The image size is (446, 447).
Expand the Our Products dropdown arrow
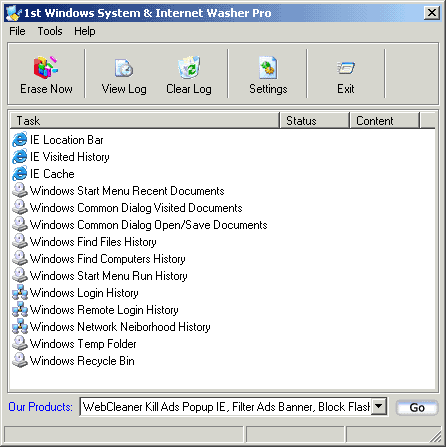pyautogui.click(x=379, y=406)
